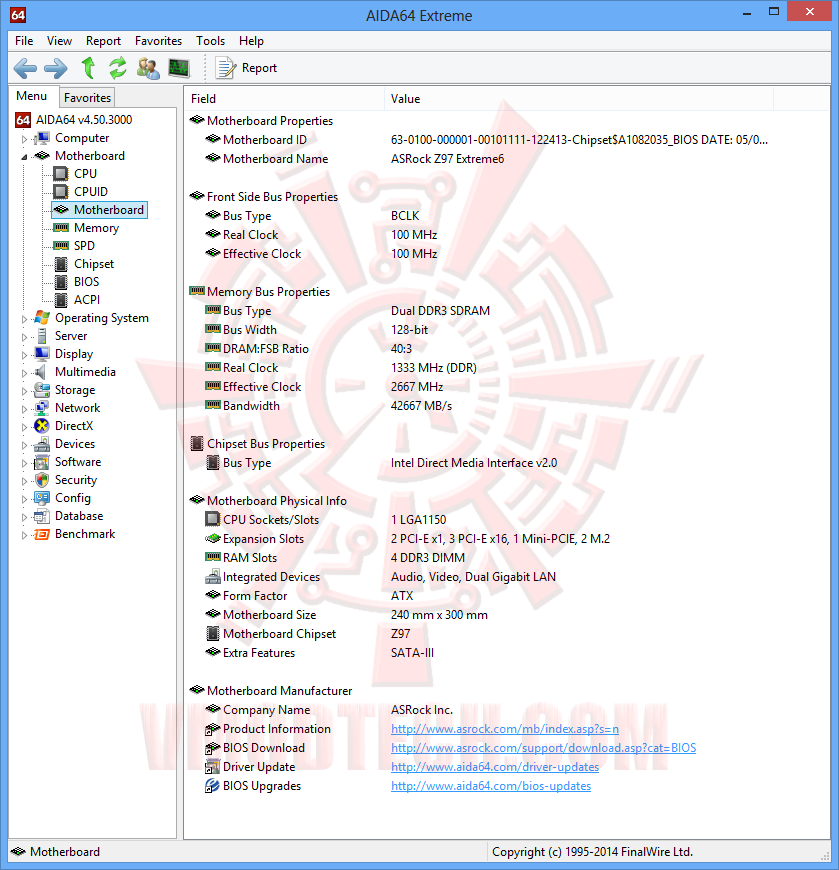The width and height of the screenshot is (839, 870).
Task: Click the Report toolbar button
Action: point(246,68)
